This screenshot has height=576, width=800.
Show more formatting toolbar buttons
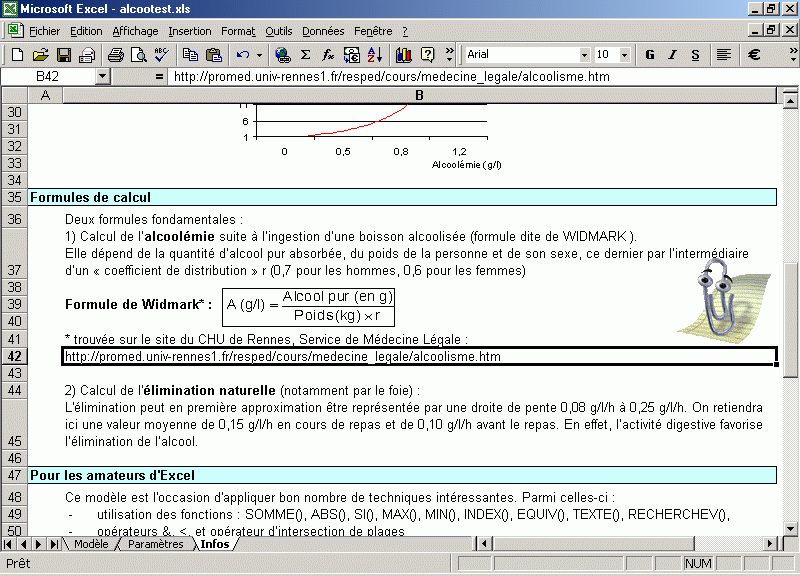coord(793,55)
